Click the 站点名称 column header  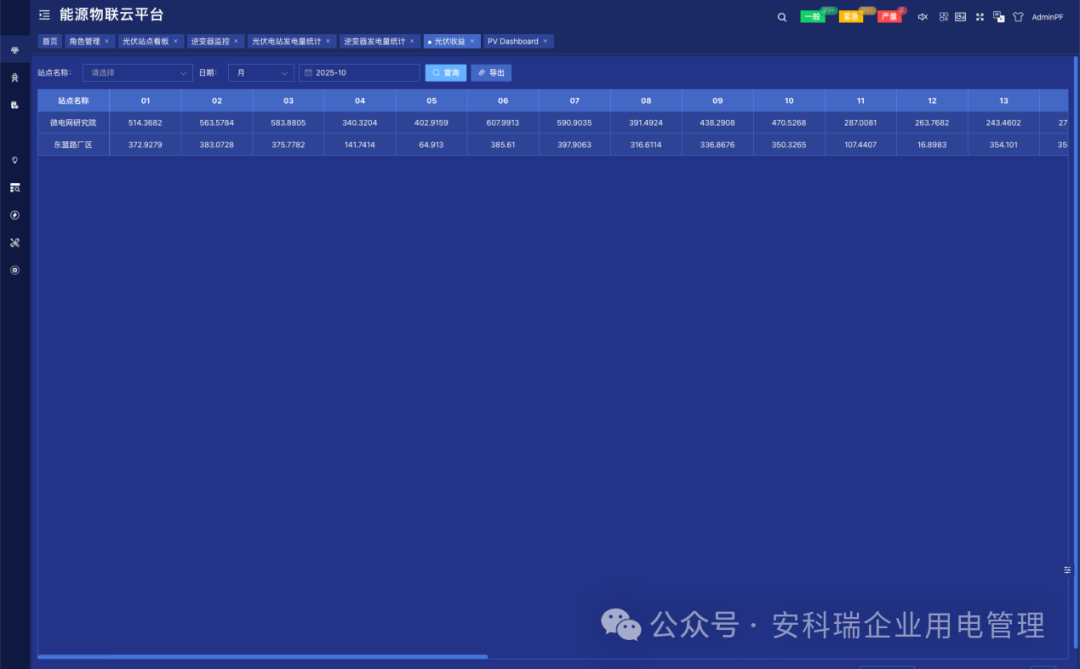pyautogui.click(x=73, y=101)
